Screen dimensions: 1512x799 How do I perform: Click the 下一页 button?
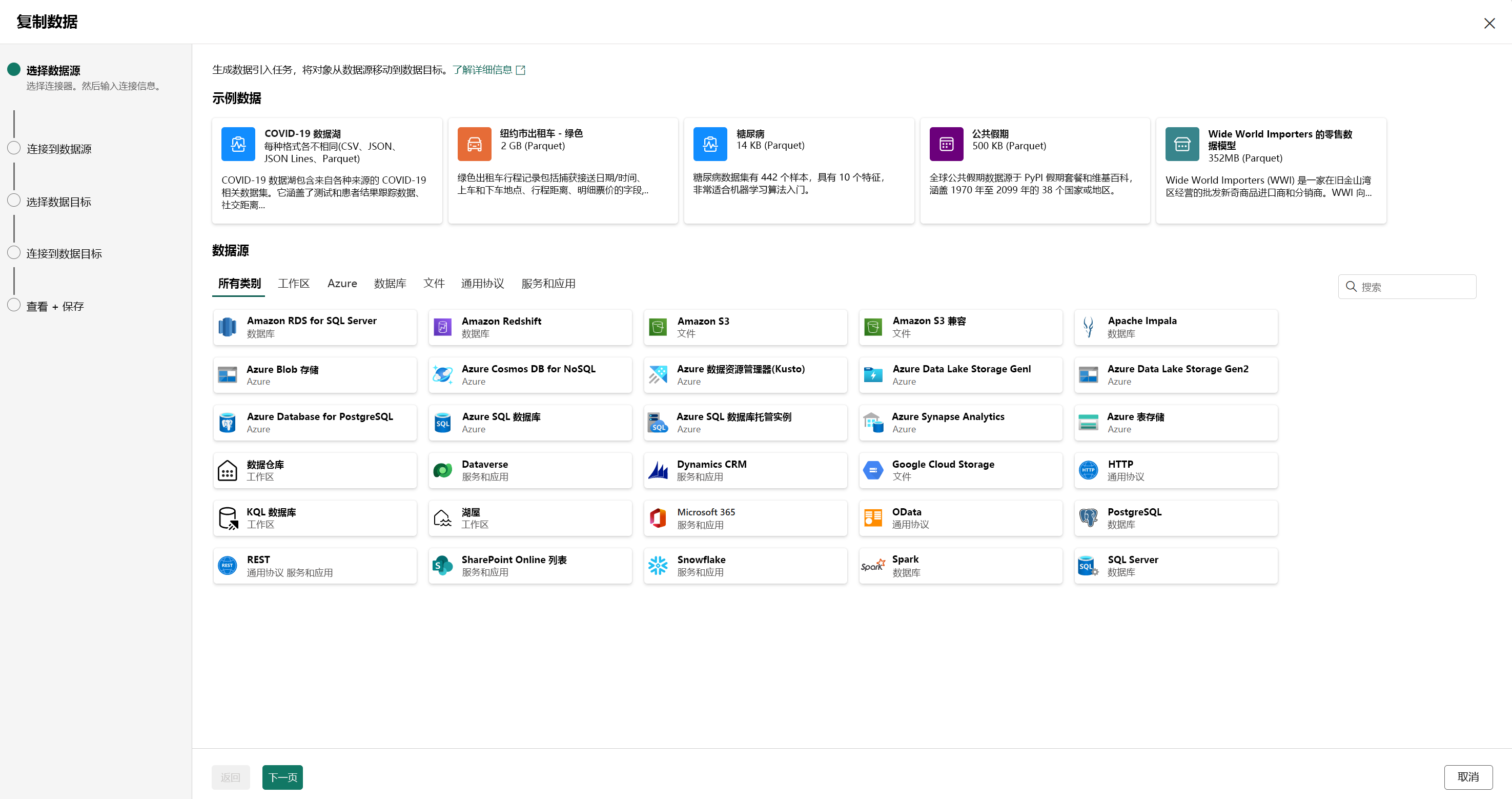pos(282,777)
